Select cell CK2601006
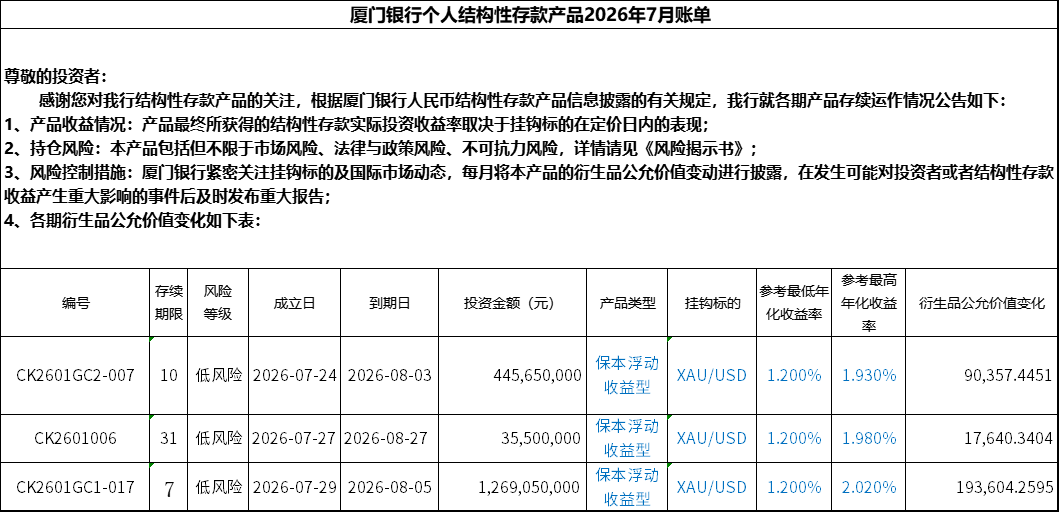 75,438
